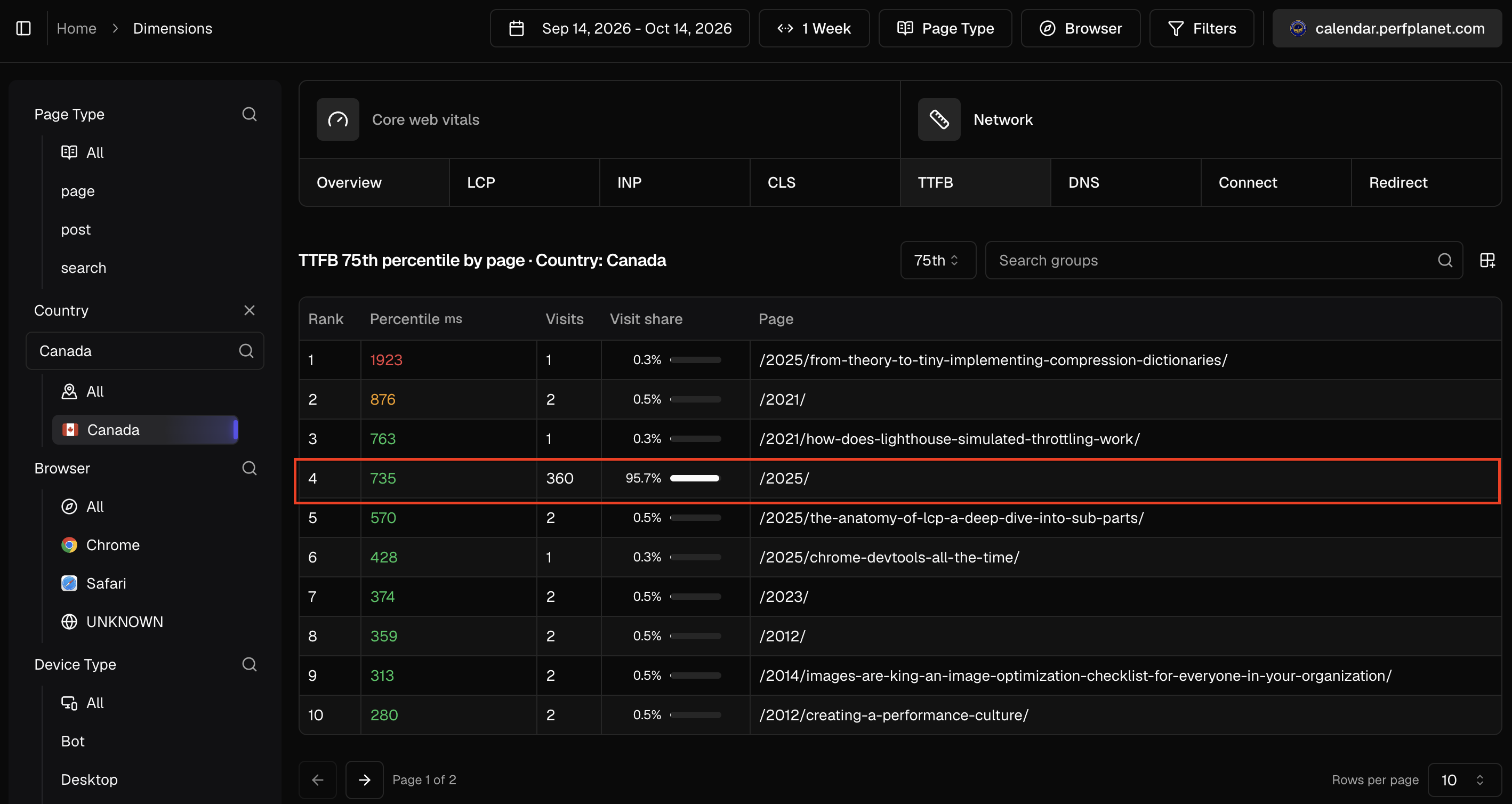Go to previous table page arrow

pos(318,779)
